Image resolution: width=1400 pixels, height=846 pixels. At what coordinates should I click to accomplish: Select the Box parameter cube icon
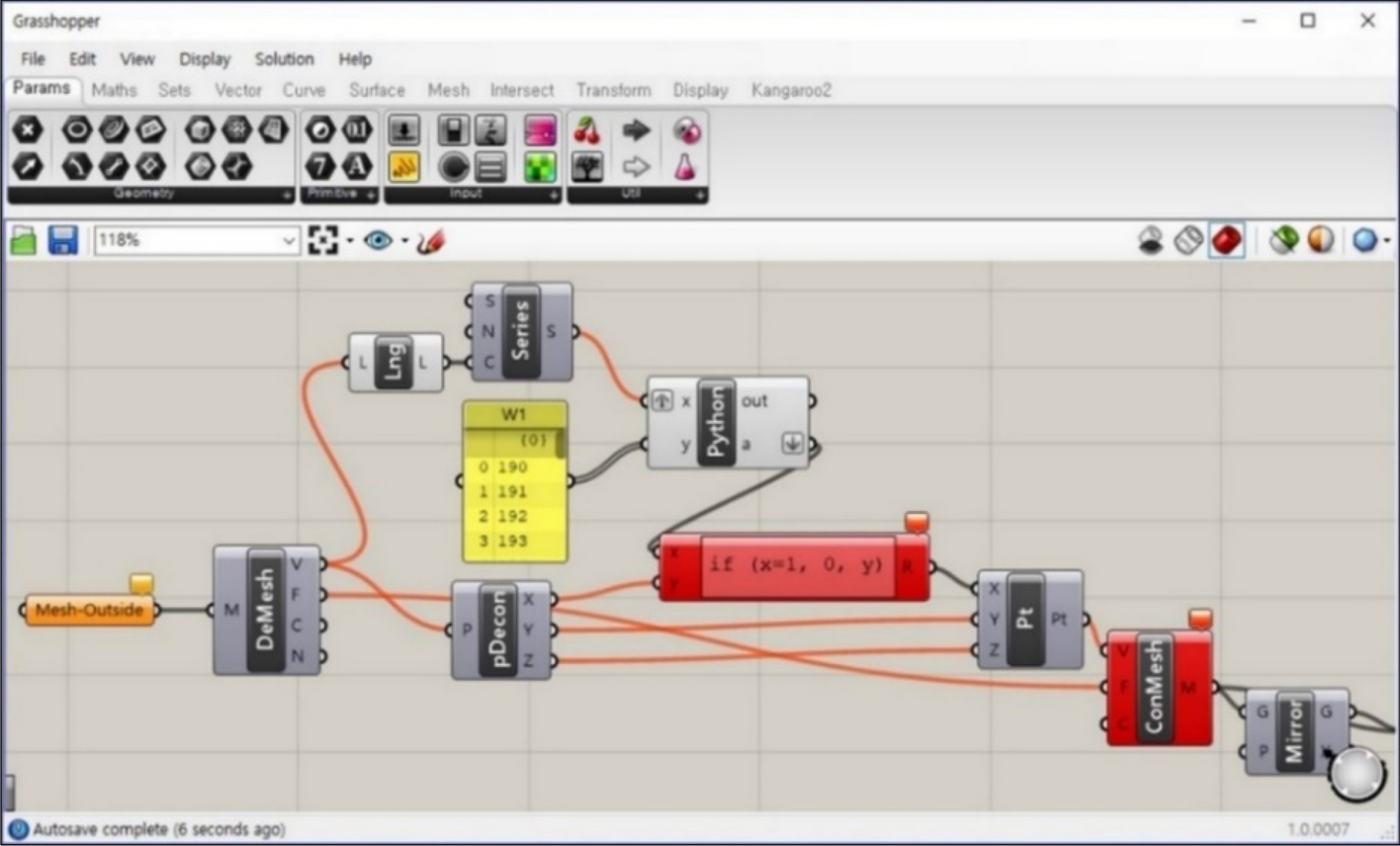click(201, 129)
